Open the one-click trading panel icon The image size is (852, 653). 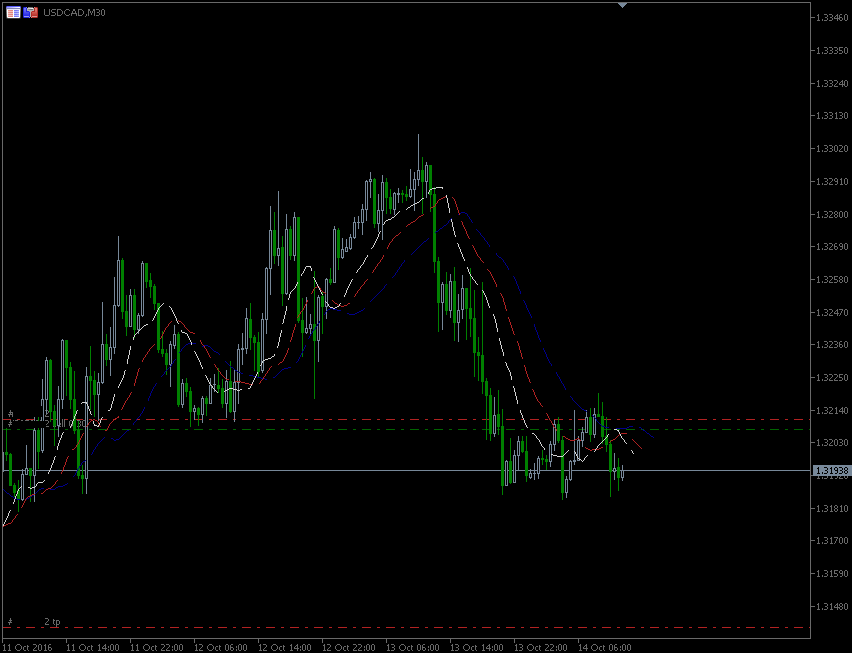[x=30, y=12]
